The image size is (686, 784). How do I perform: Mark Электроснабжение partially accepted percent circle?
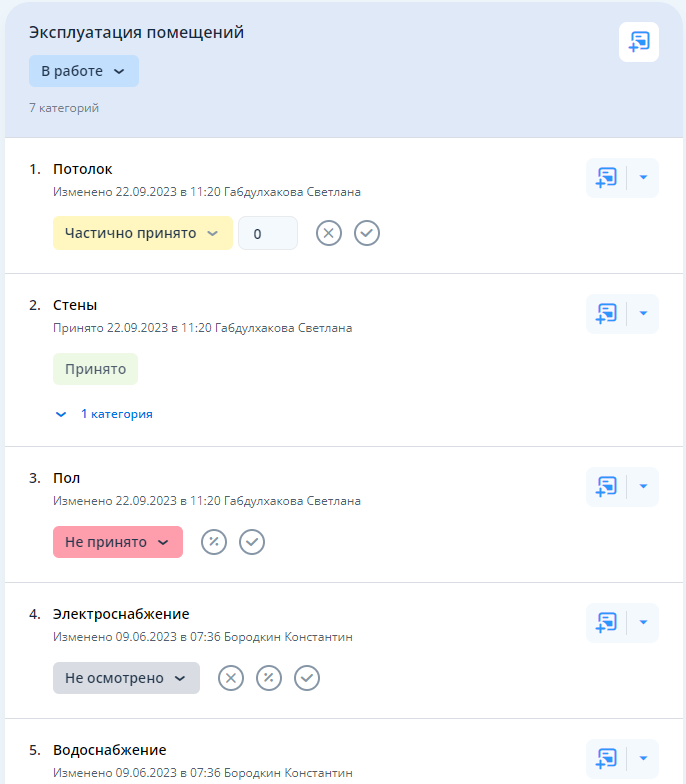point(269,678)
